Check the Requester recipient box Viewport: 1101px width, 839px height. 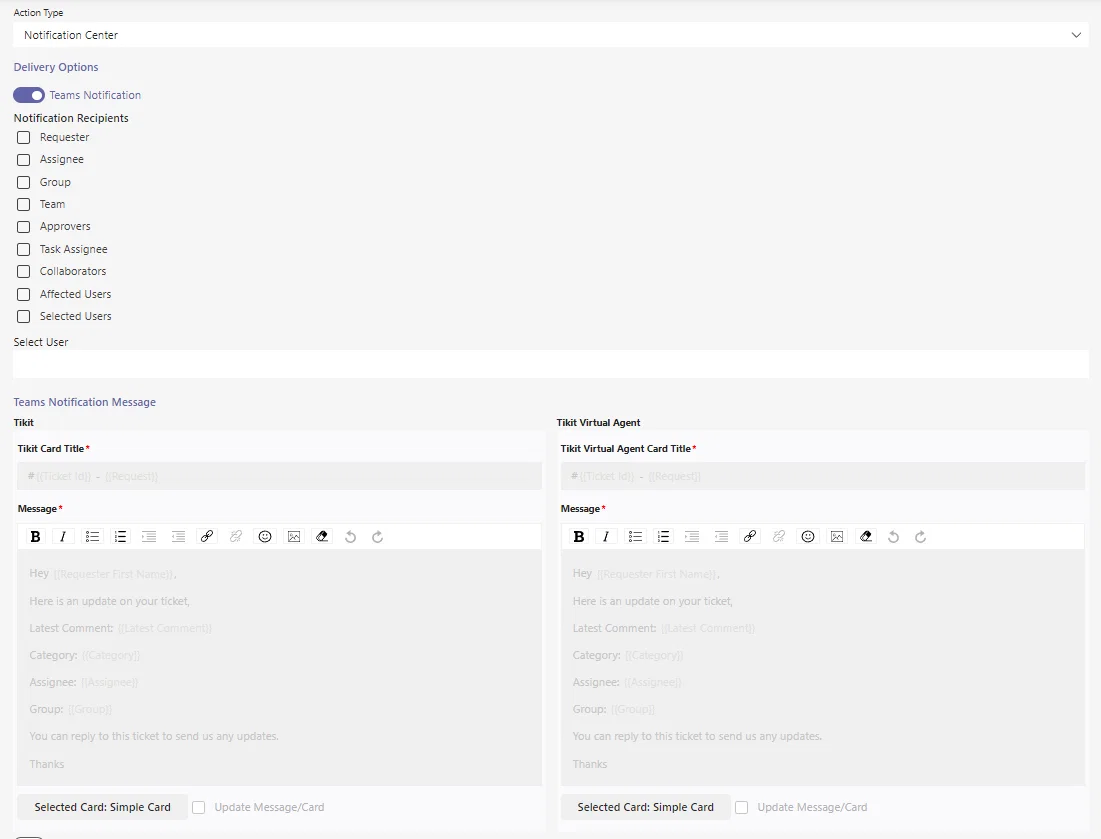pos(23,138)
